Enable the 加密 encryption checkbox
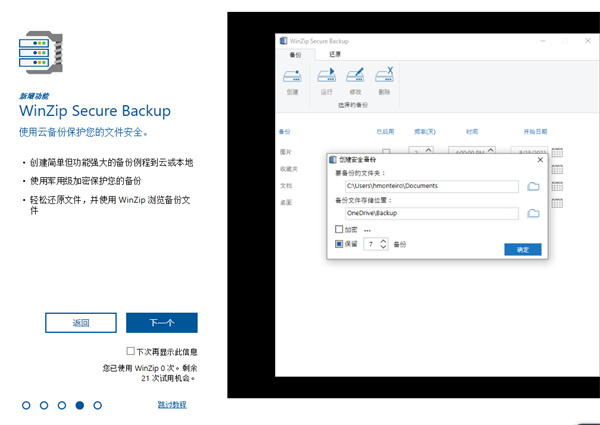 click(339, 230)
